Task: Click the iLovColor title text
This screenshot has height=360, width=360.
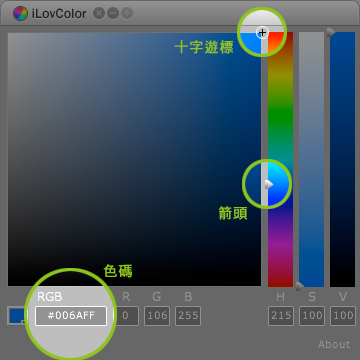Action: [59, 14]
